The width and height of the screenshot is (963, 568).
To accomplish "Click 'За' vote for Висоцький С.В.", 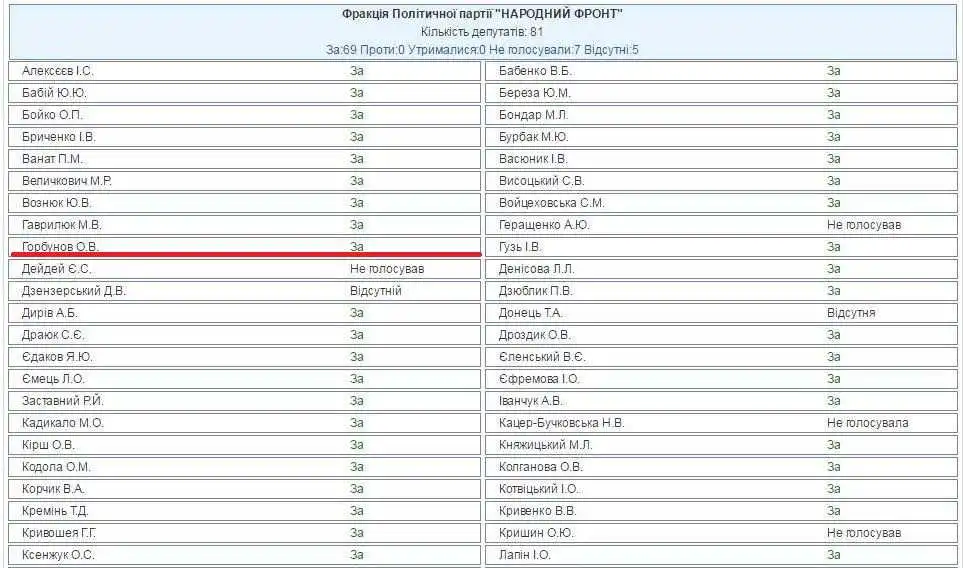I will pyautogui.click(x=833, y=181).
